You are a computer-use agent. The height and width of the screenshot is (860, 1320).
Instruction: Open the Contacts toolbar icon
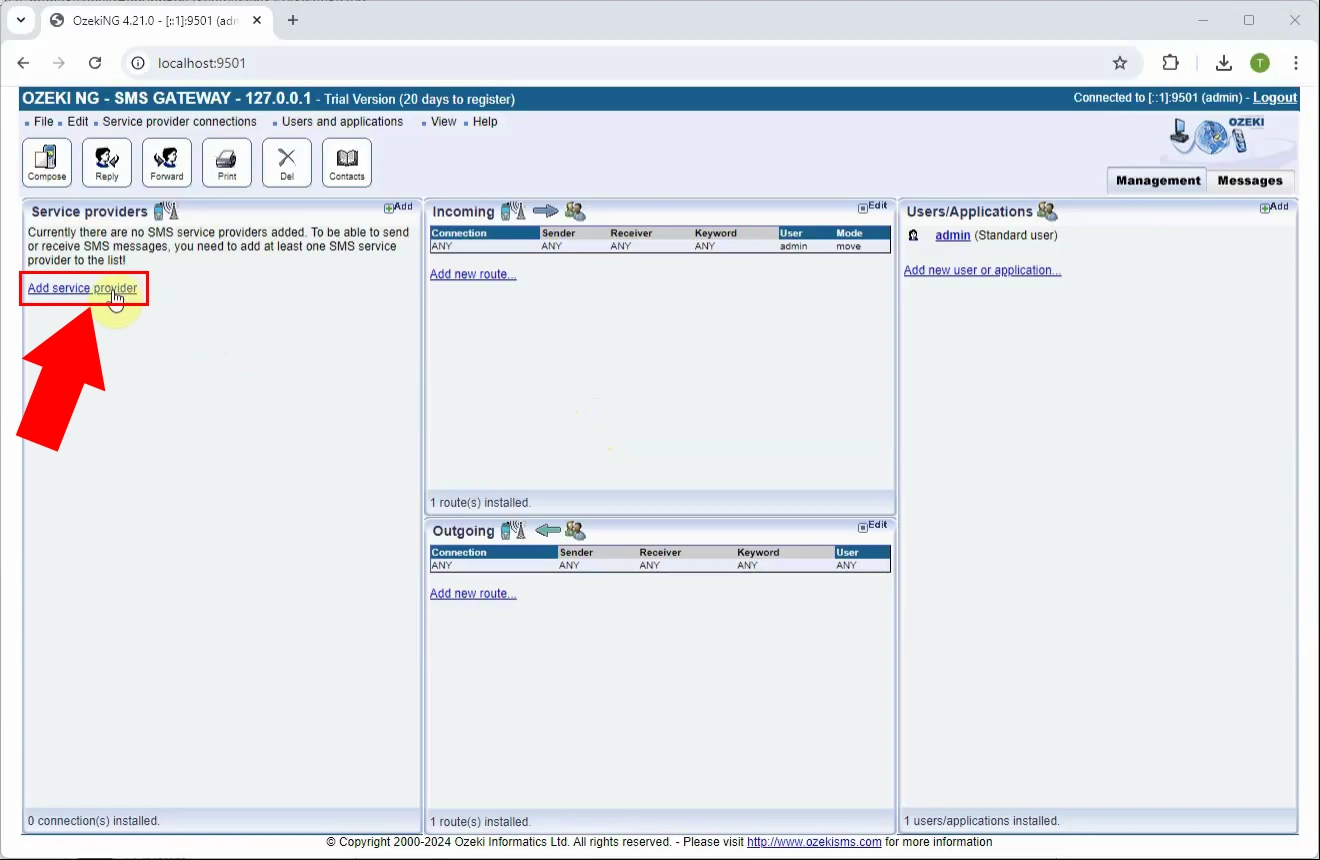pyautogui.click(x=347, y=162)
